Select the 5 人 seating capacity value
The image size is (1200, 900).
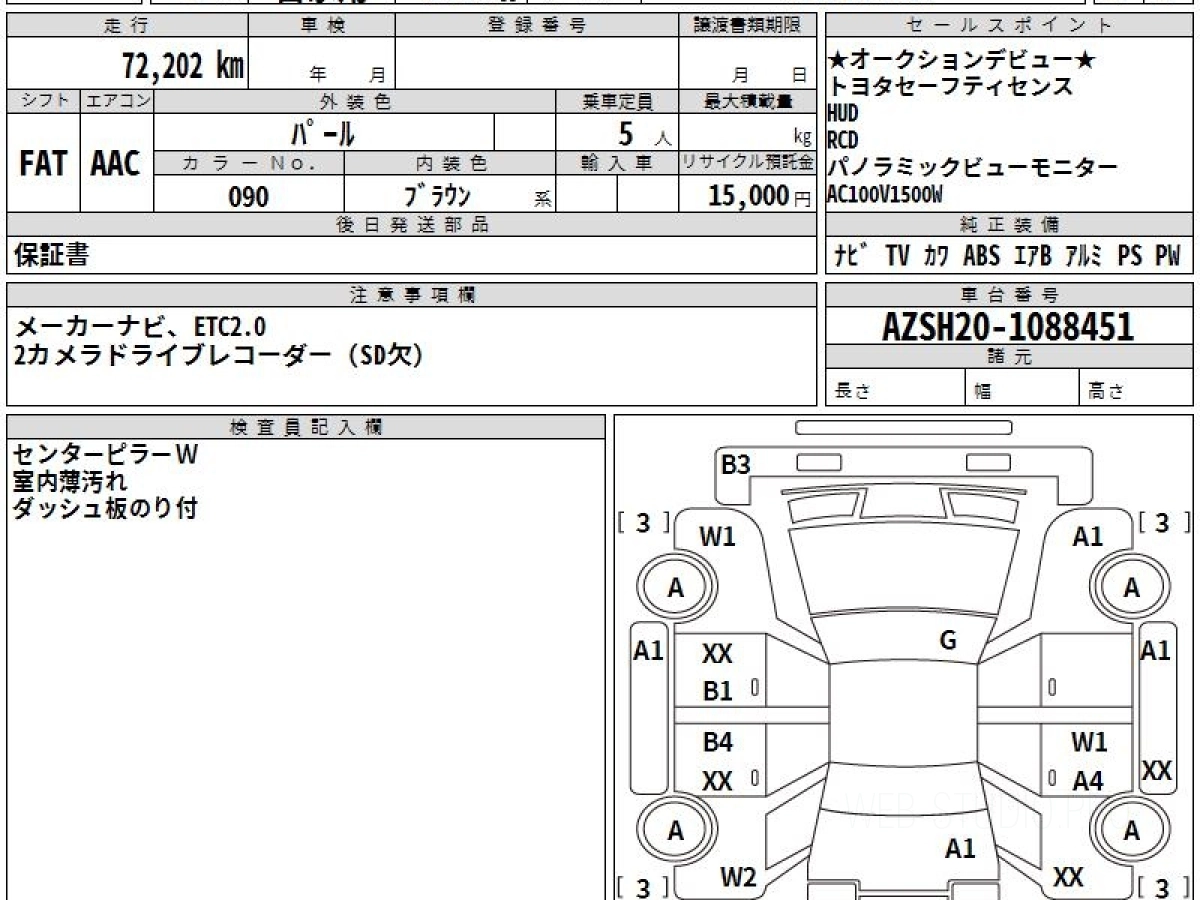[644, 133]
